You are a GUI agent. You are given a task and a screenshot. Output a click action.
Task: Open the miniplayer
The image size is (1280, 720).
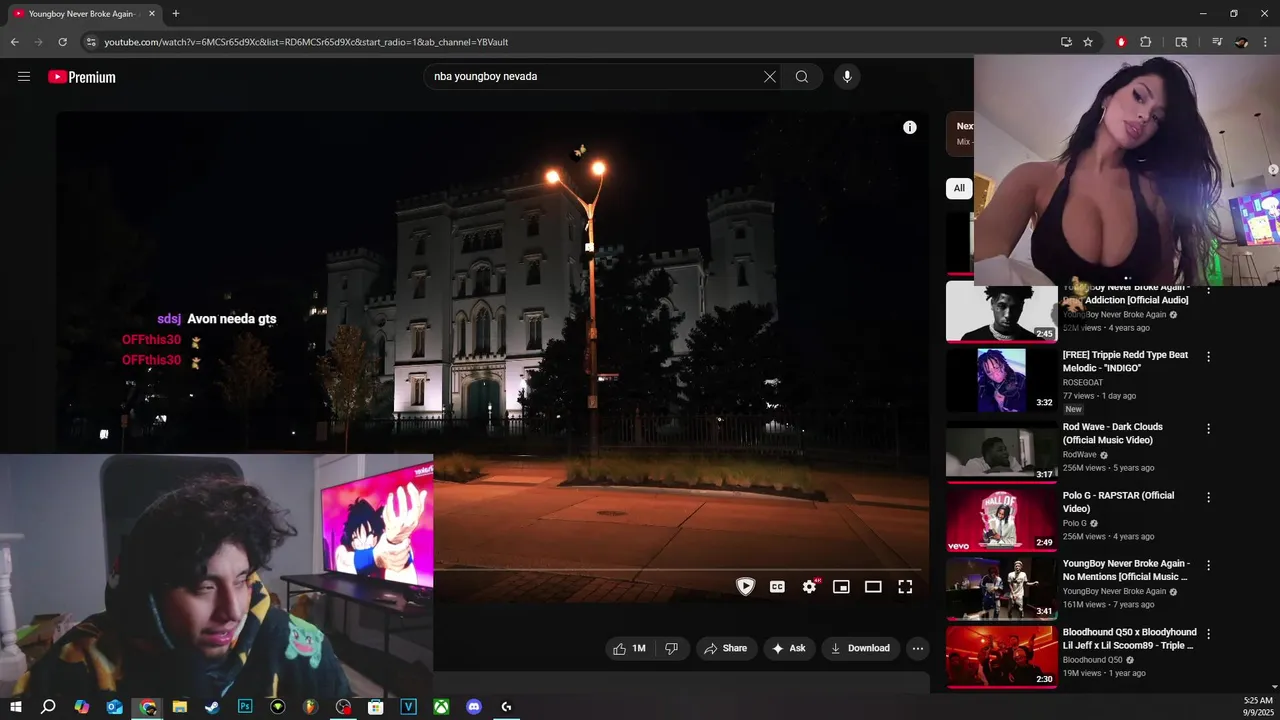(841, 587)
